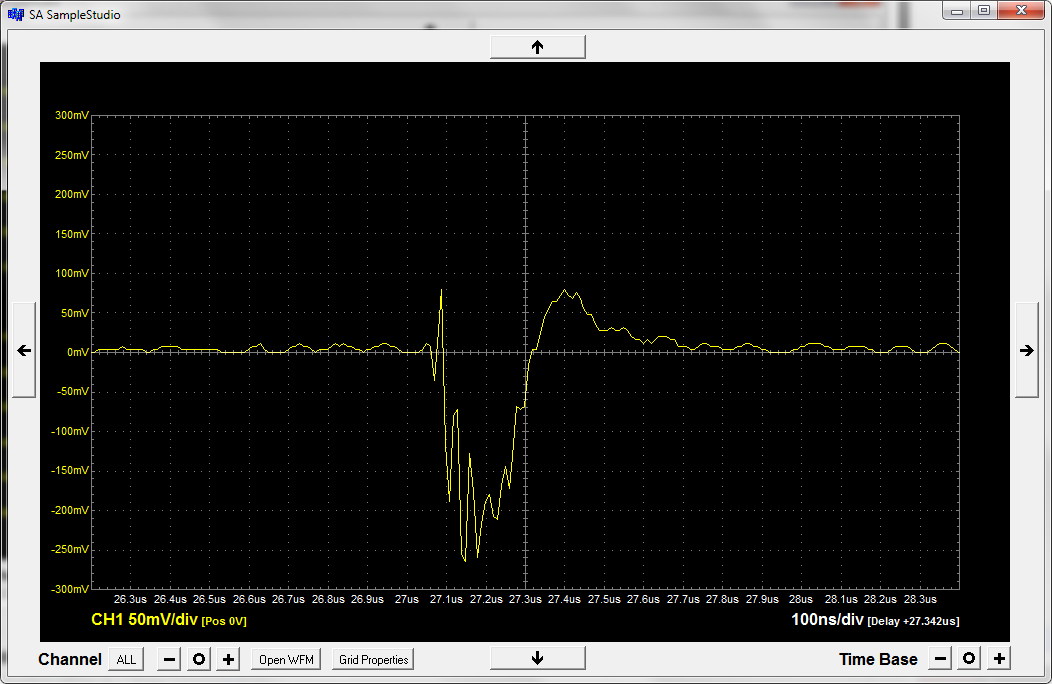The height and width of the screenshot is (684, 1052).
Task: Decrease Time Base with the minus button
Action: 941,658
